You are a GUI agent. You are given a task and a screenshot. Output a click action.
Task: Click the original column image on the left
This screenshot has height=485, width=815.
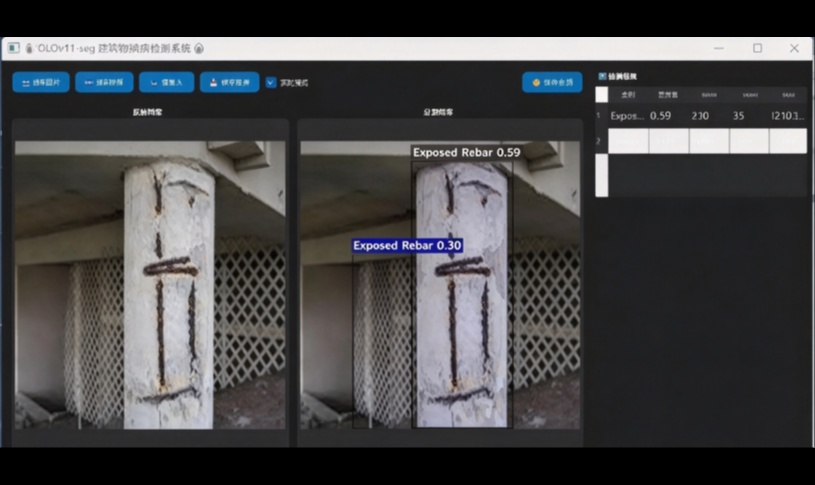[150, 285]
